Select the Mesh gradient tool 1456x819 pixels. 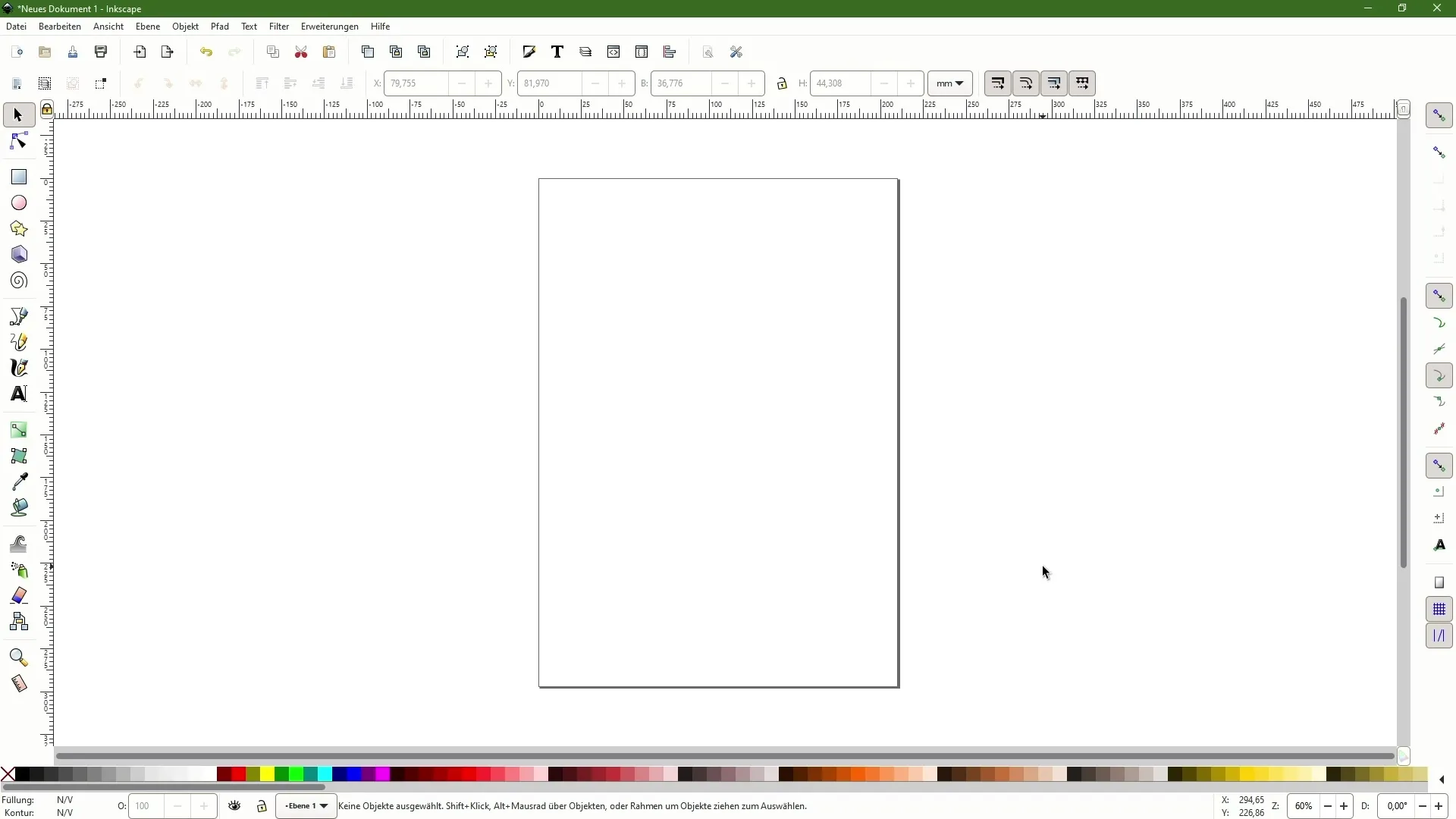coord(18,456)
